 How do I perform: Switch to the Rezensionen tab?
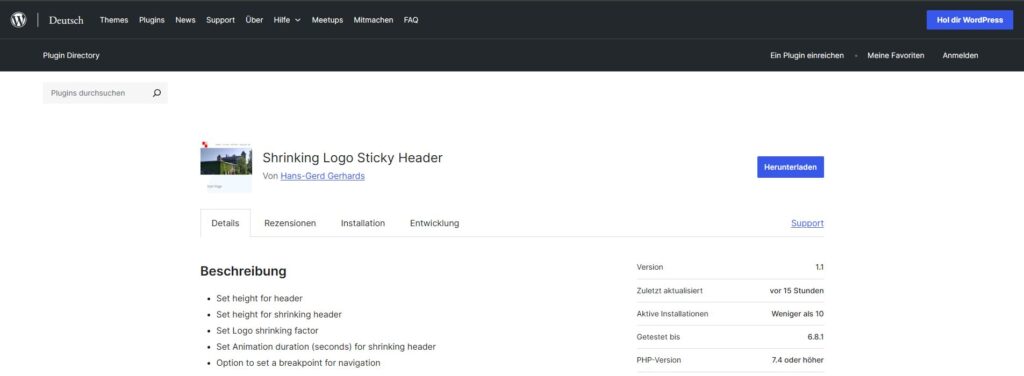pos(290,223)
